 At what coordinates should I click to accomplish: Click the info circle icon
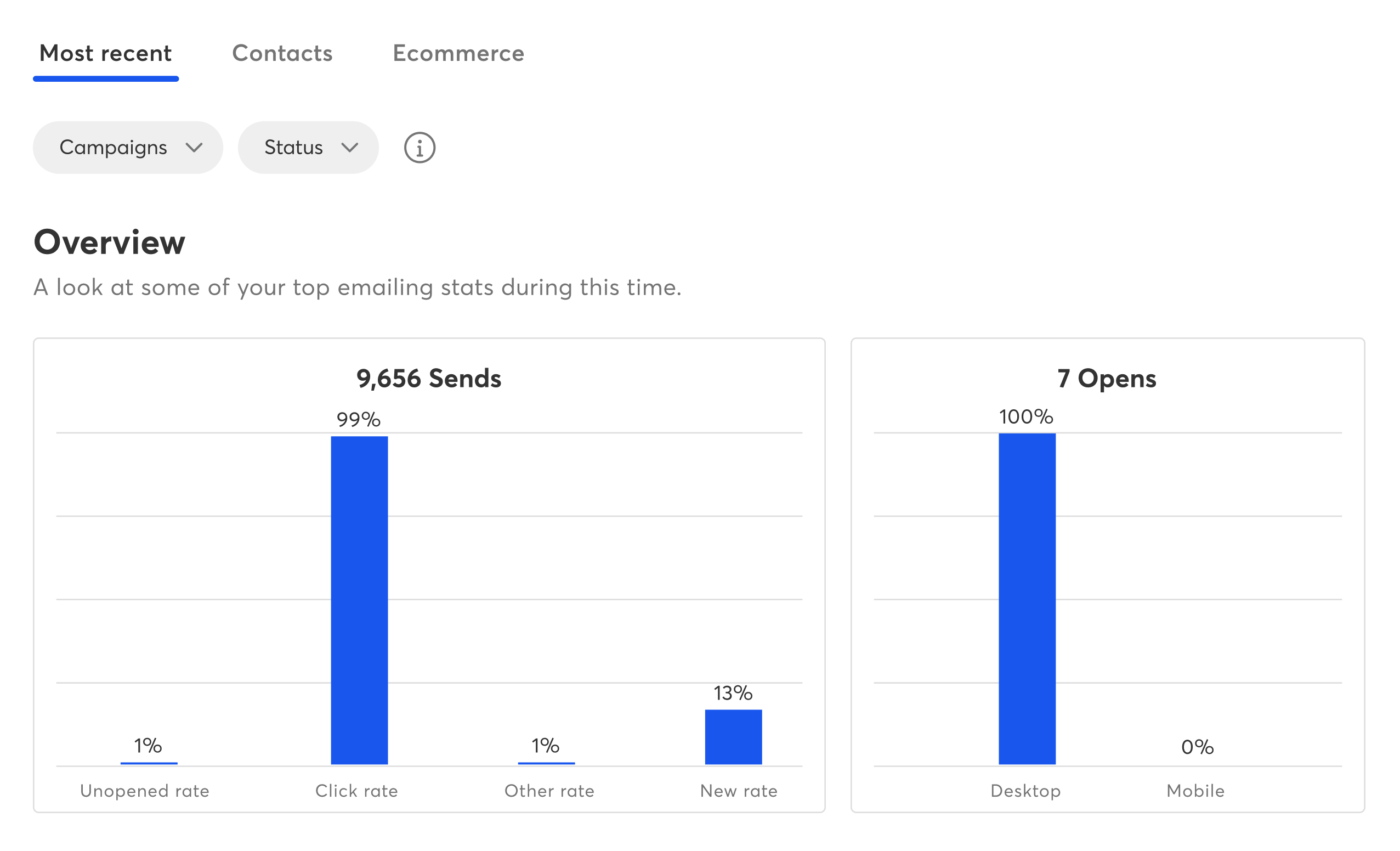tap(420, 148)
